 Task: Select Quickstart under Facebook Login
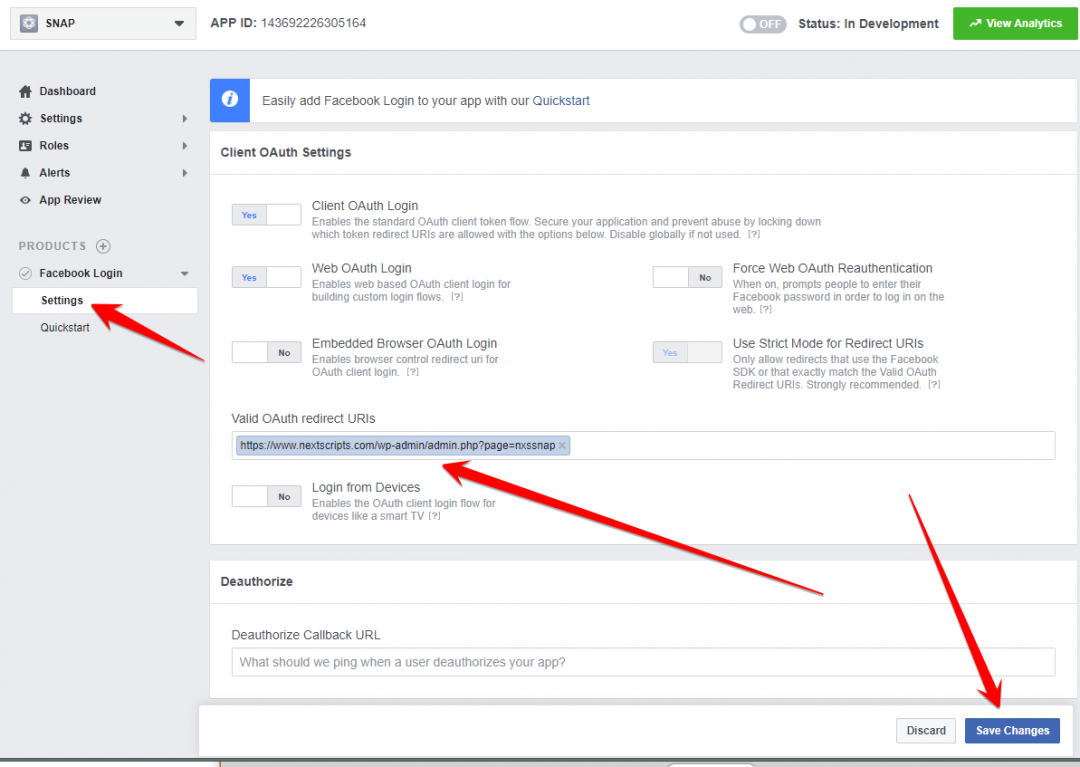(65, 328)
